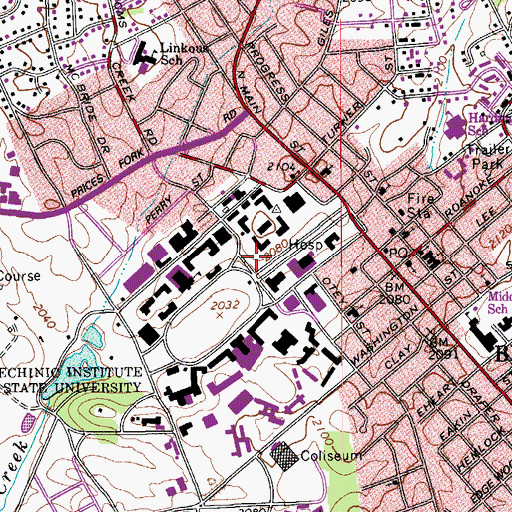512x512 pixels.
Task: Click the PO label
Action: coord(397,253)
